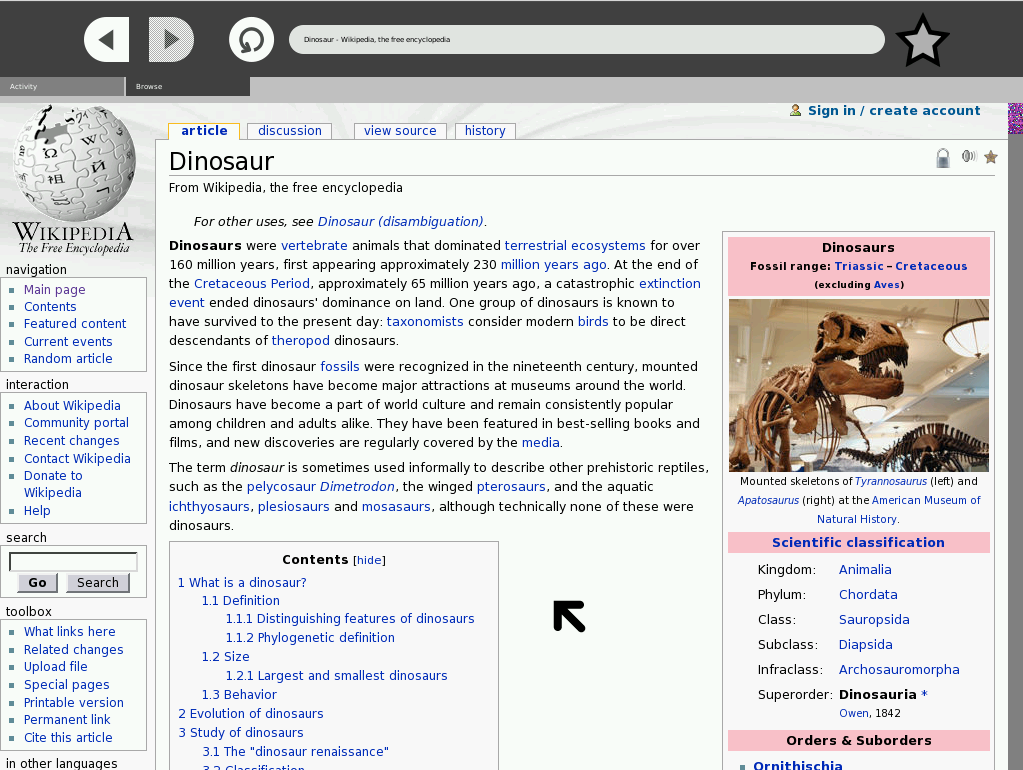Select the view source tab
Viewport: 1023px width, 770px height.
pos(400,131)
